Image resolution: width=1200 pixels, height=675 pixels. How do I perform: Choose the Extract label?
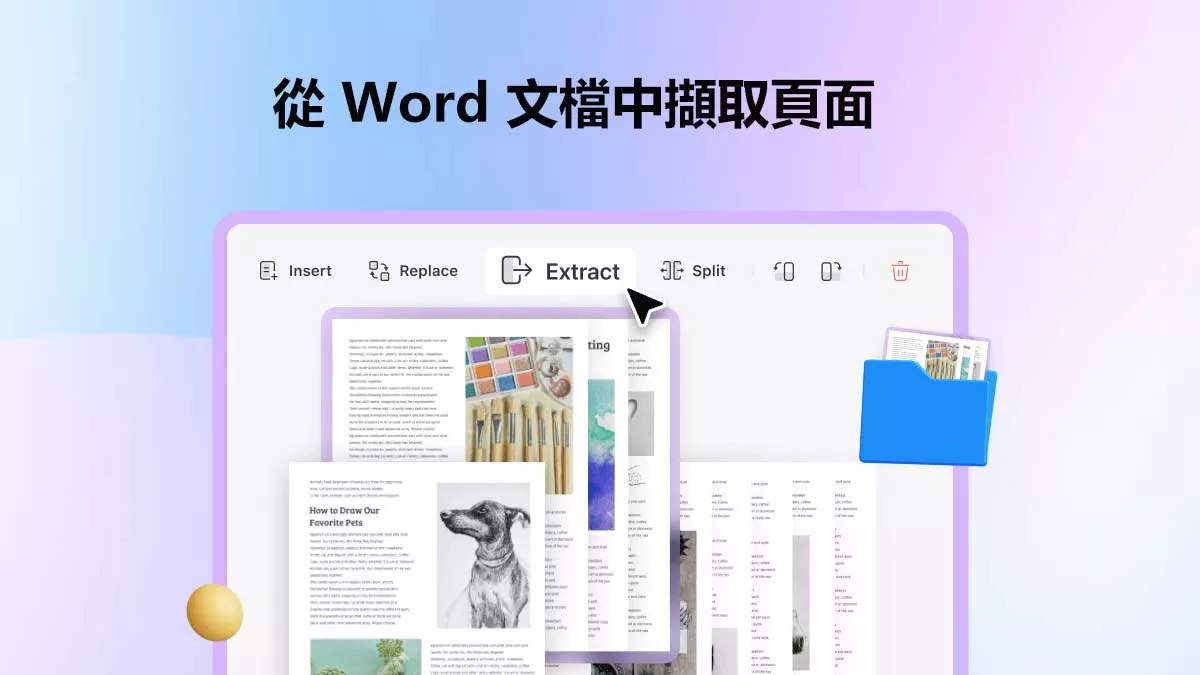[x=582, y=272]
